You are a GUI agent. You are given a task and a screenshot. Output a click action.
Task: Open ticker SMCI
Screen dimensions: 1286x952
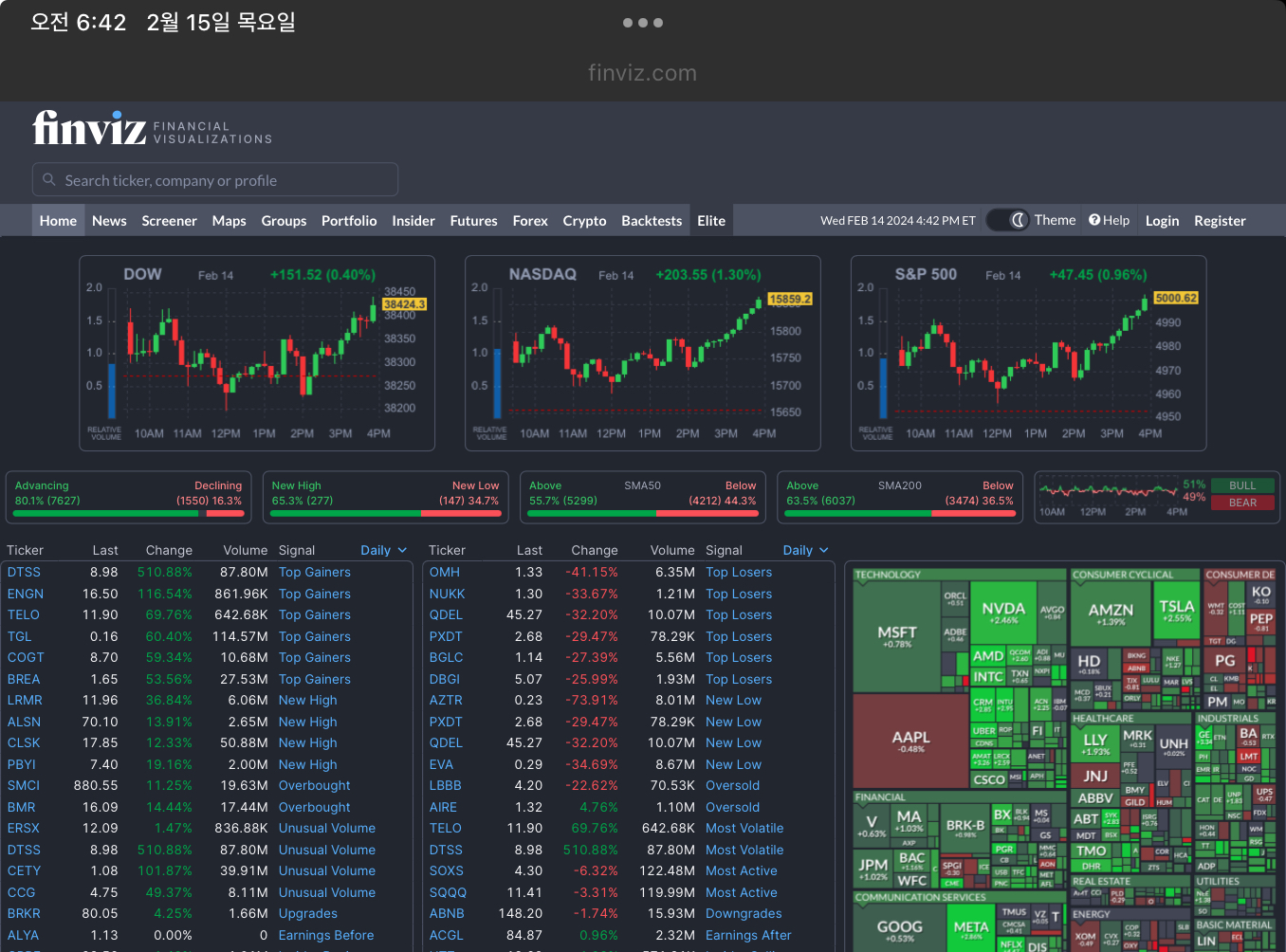tap(24, 785)
